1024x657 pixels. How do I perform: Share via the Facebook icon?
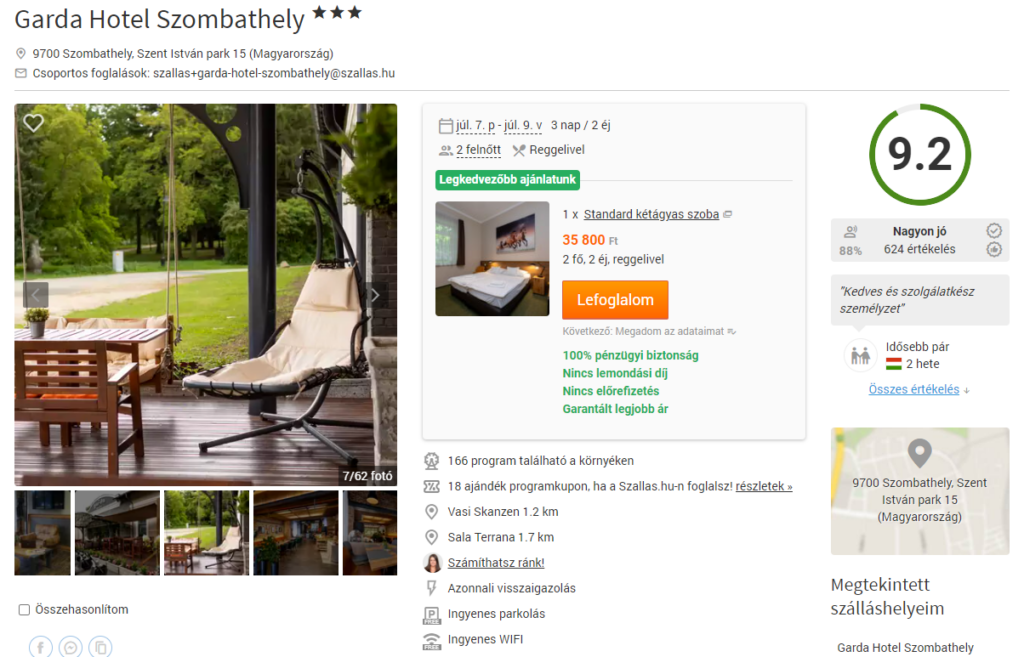tap(40, 647)
